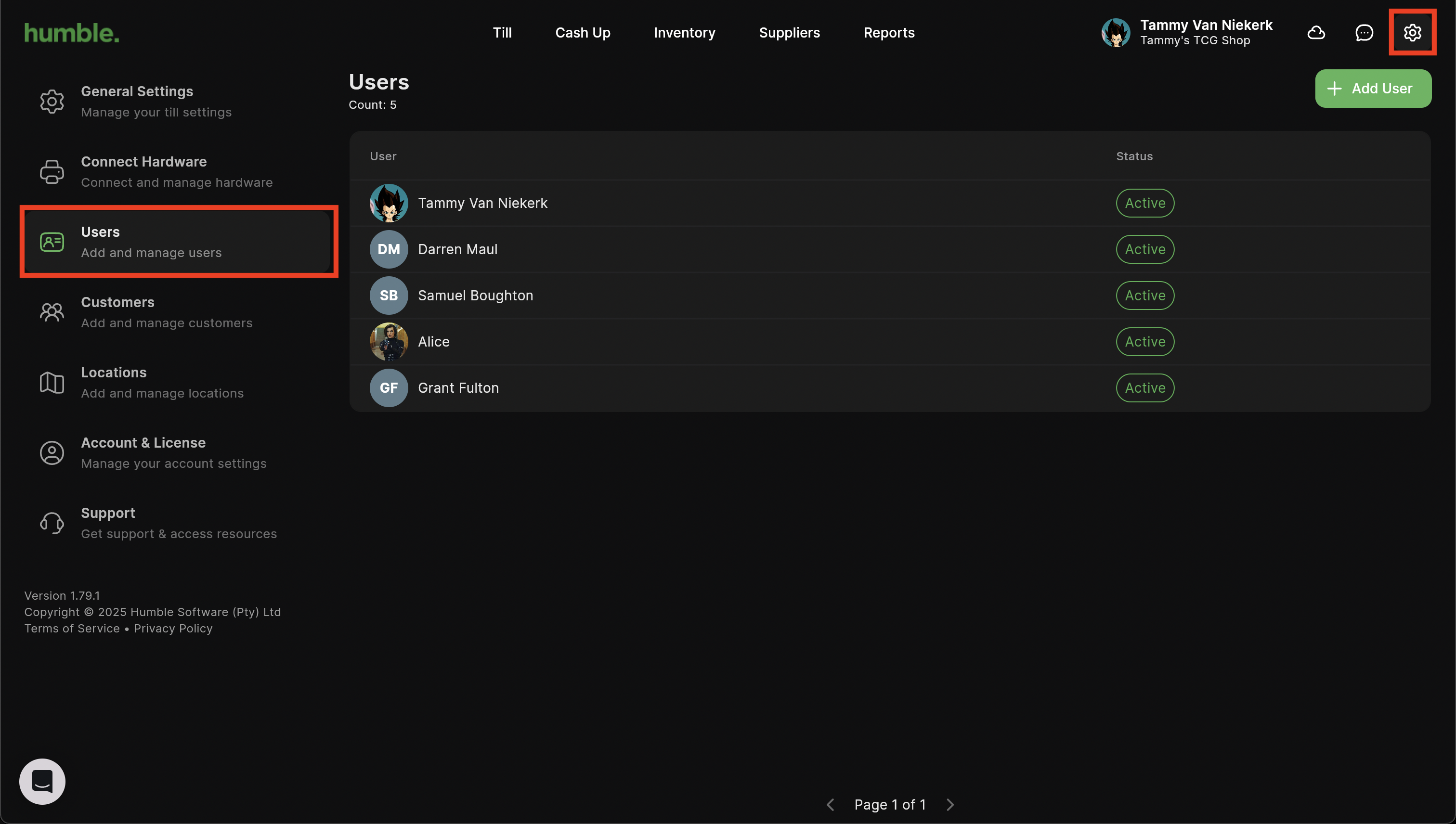Open Darren Maul user row
This screenshot has width=1456, height=824.
(457, 250)
